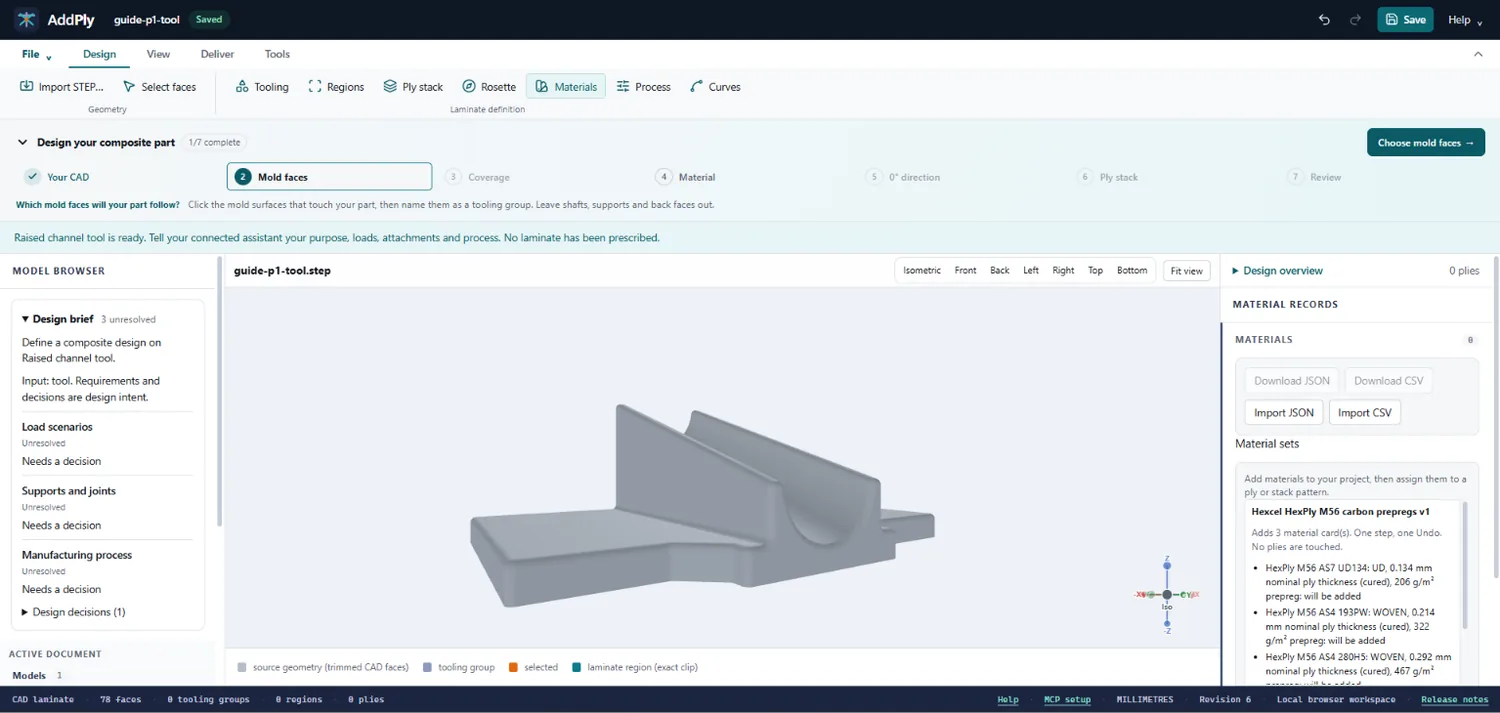Switch to the View tab
The width and height of the screenshot is (1500, 713).
[158, 54]
